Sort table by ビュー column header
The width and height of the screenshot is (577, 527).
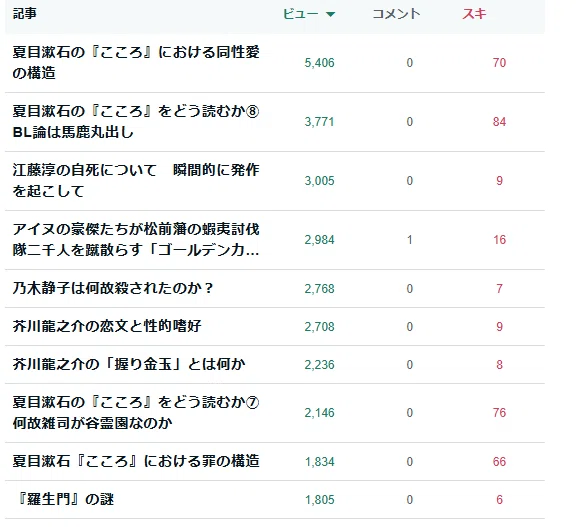pyautogui.click(x=300, y=14)
